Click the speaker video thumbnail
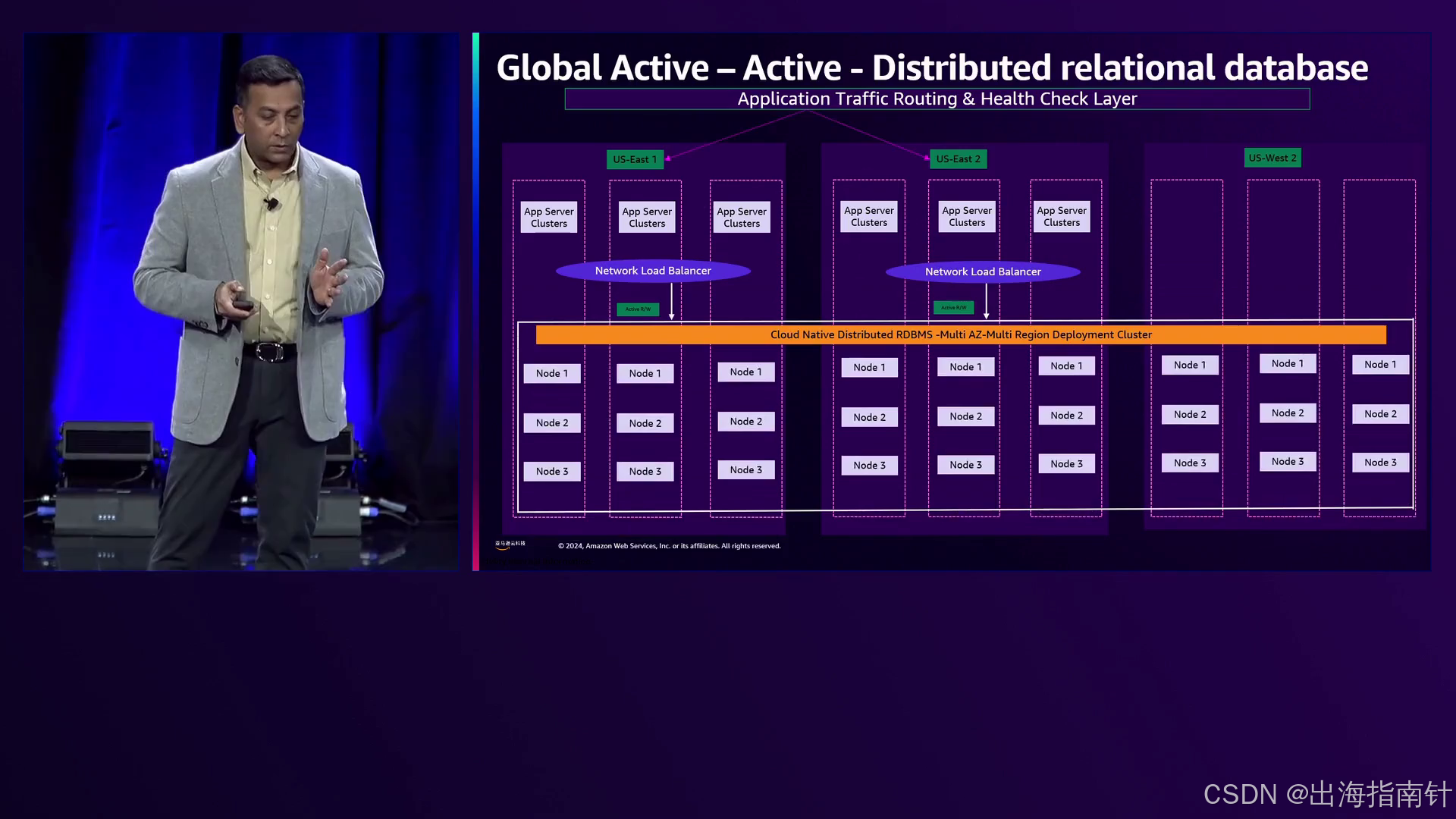The image size is (1456, 819). (240, 301)
